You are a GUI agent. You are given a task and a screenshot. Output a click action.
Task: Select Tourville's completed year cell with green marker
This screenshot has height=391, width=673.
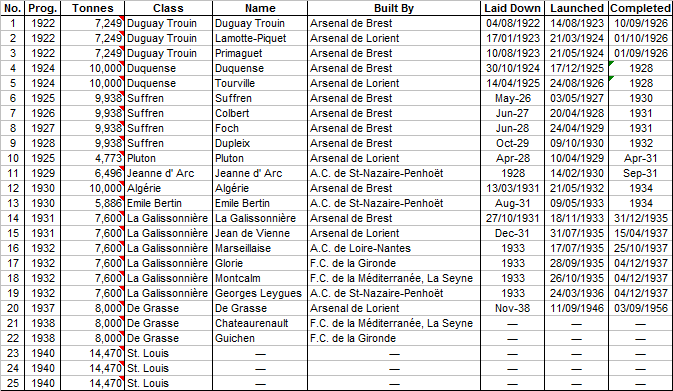(640, 83)
